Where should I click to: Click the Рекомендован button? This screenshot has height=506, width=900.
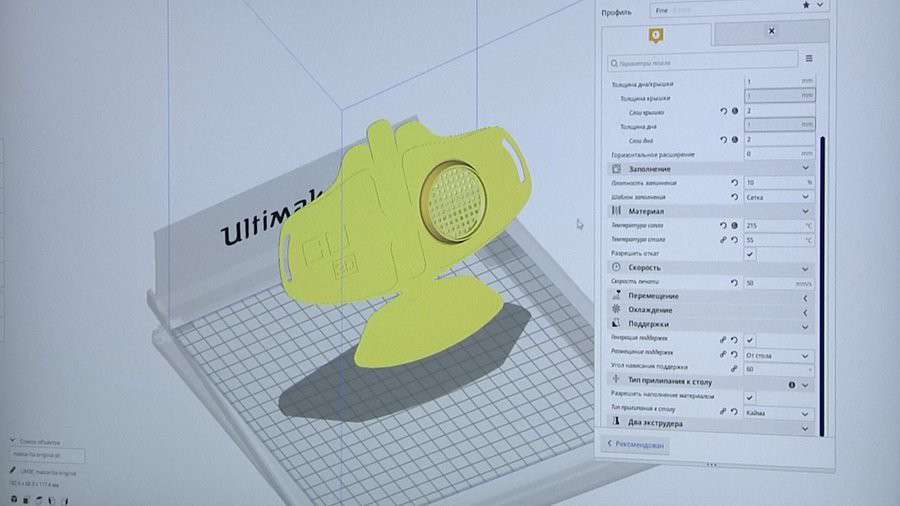[636, 444]
